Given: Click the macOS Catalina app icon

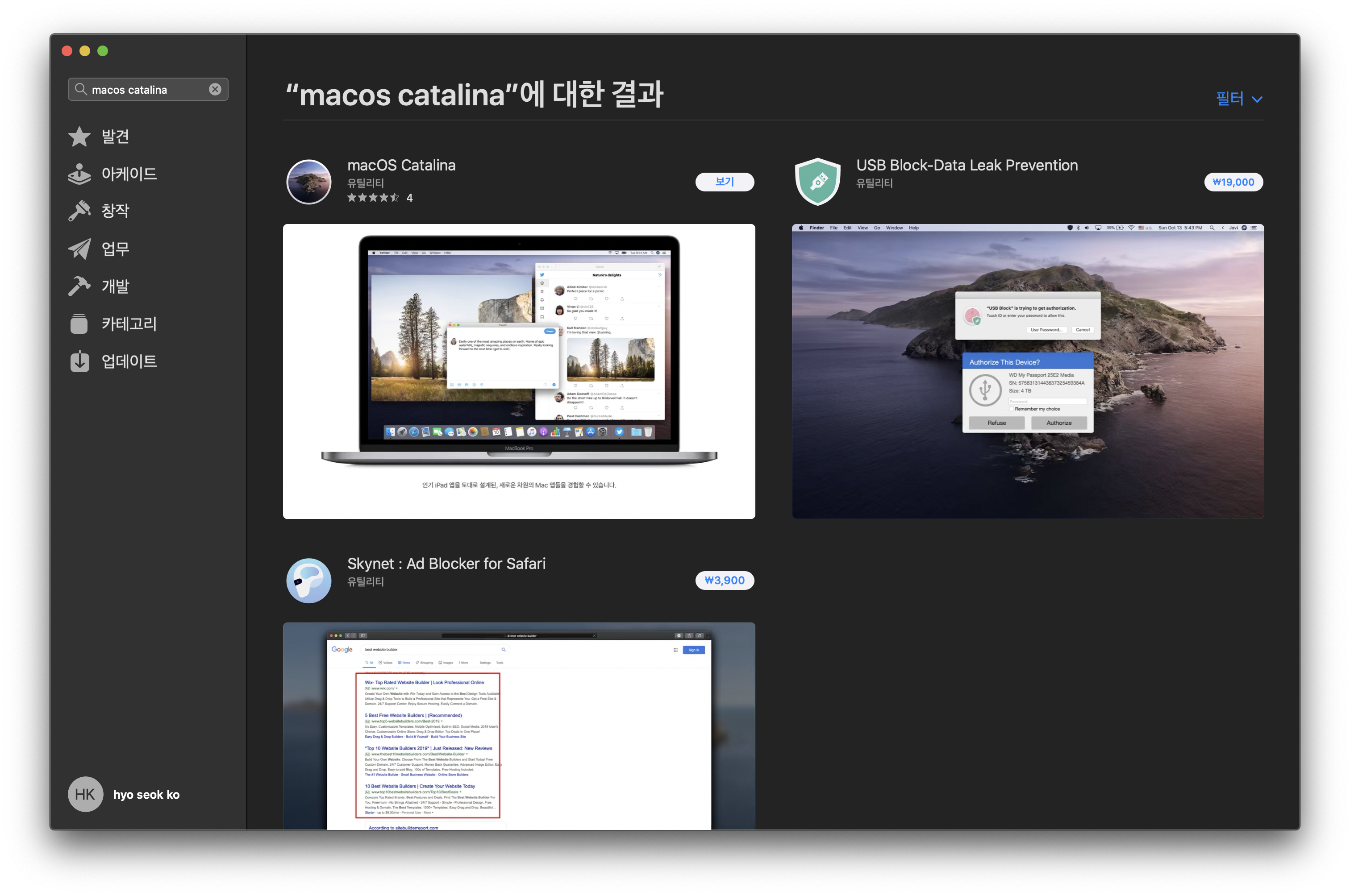Looking at the screenshot, I should (x=308, y=182).
